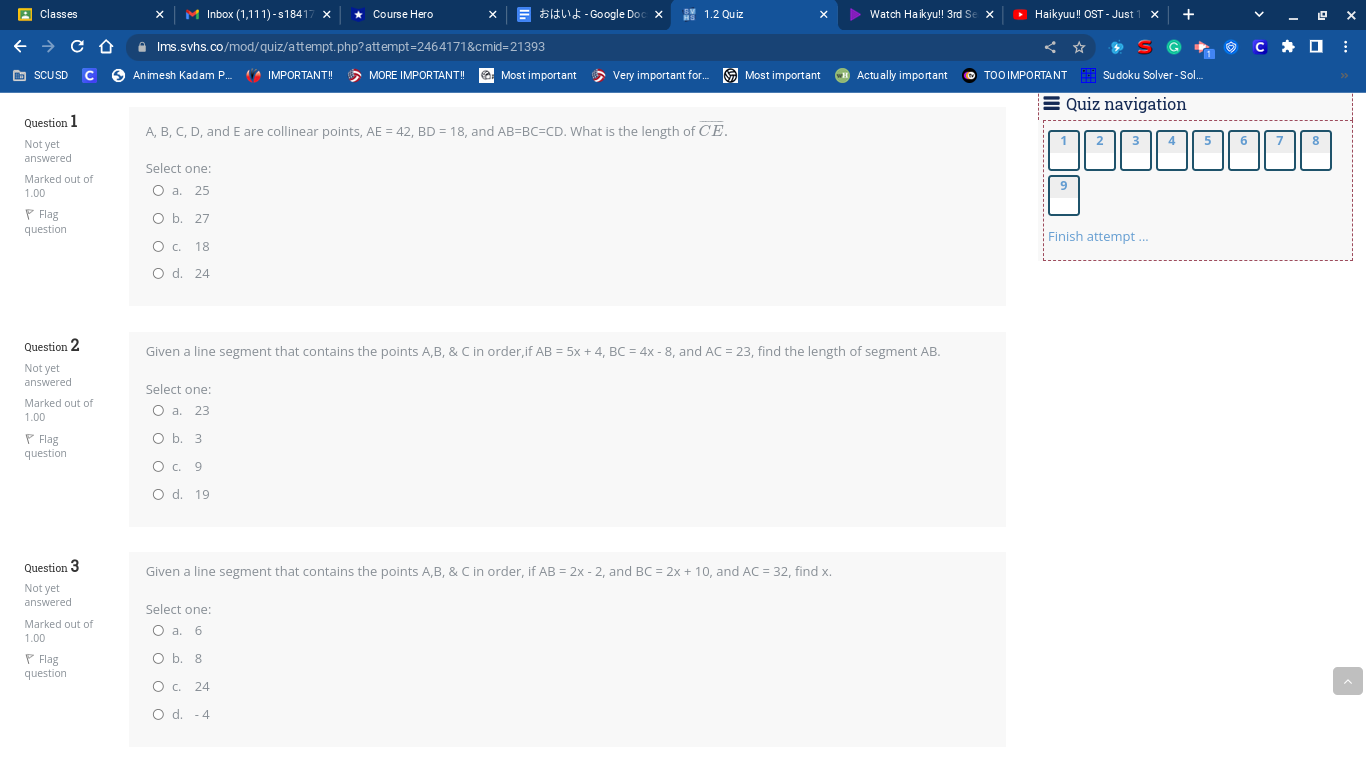Screen dimensions: 1366x768
Task: Open the Actually important bookmark
Action: pyautogui.click(x=891, y=75)
